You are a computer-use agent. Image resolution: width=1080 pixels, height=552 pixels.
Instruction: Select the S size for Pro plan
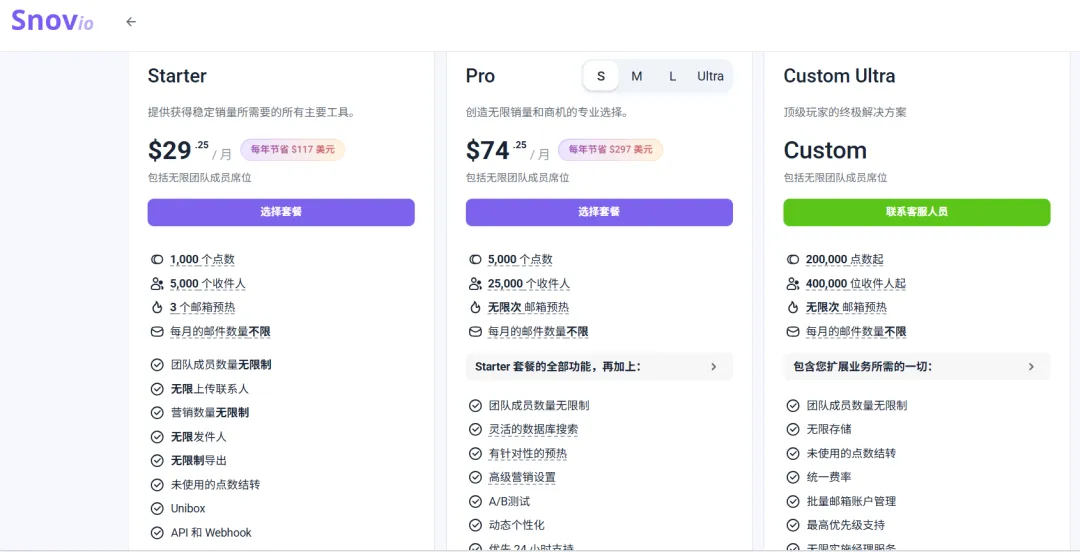(x=601, y=76)
